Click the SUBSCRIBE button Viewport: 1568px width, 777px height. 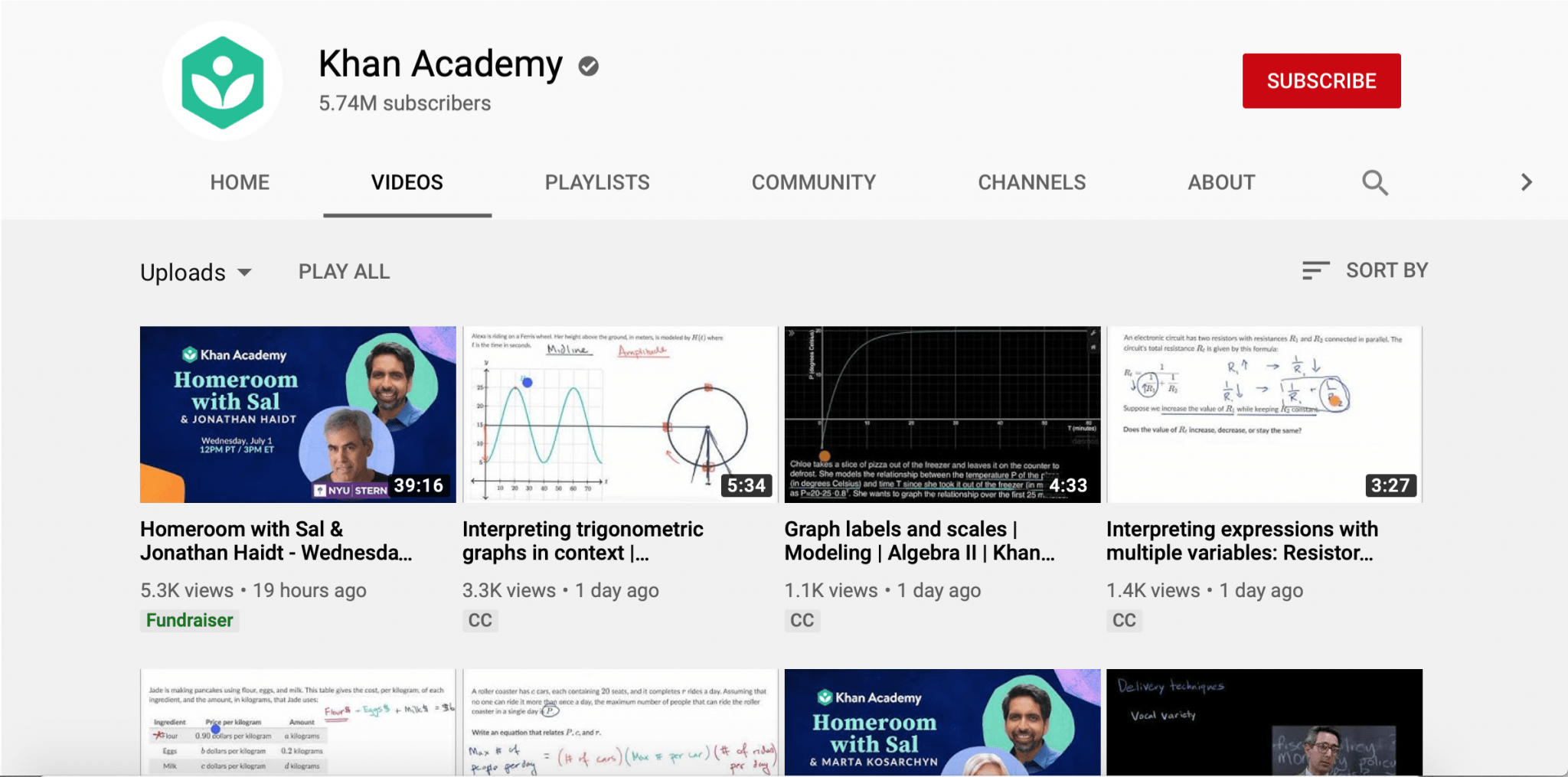tap(1321, 80)
